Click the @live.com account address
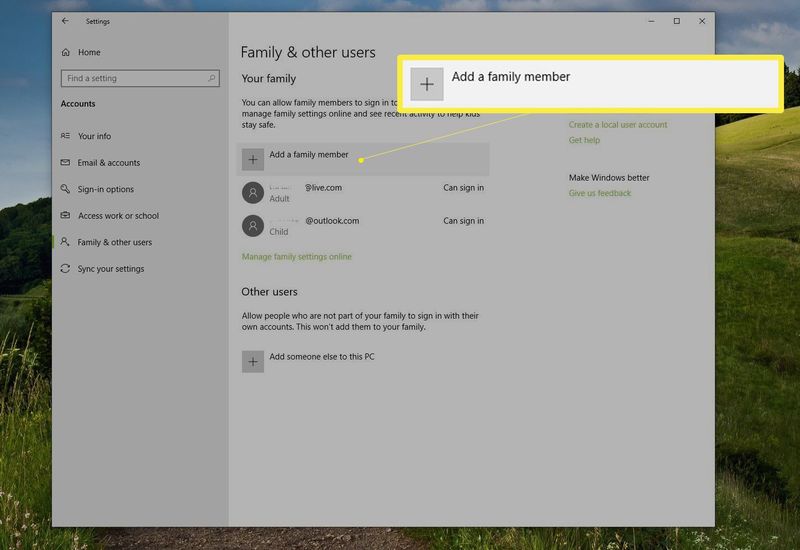Screen dimensions: 800x550 click(323, 188)
